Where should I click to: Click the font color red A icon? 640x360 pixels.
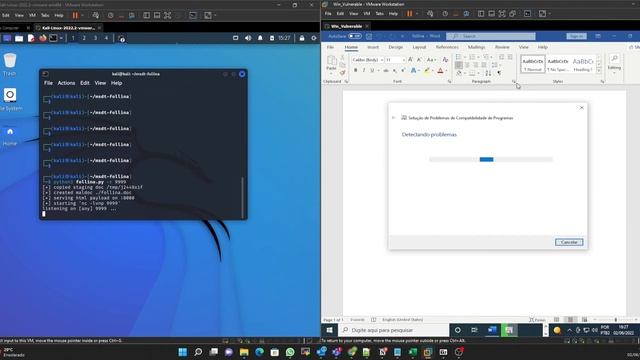tap(440, 71)
